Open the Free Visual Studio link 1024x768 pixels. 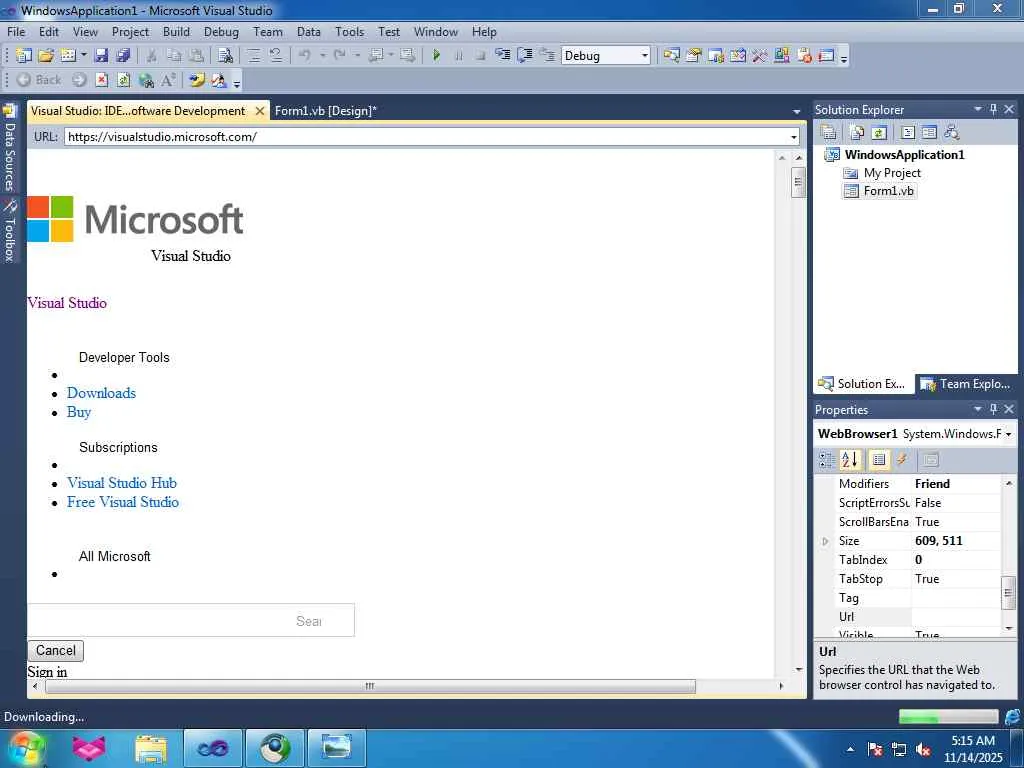point(123,502)
